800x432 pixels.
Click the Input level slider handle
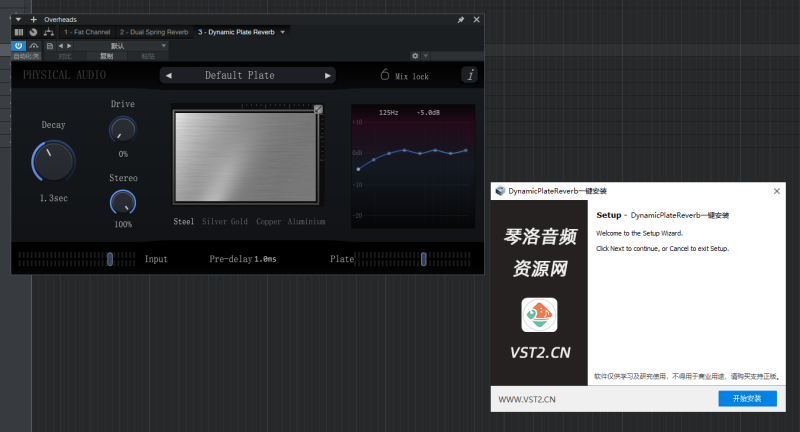[110, 259]
